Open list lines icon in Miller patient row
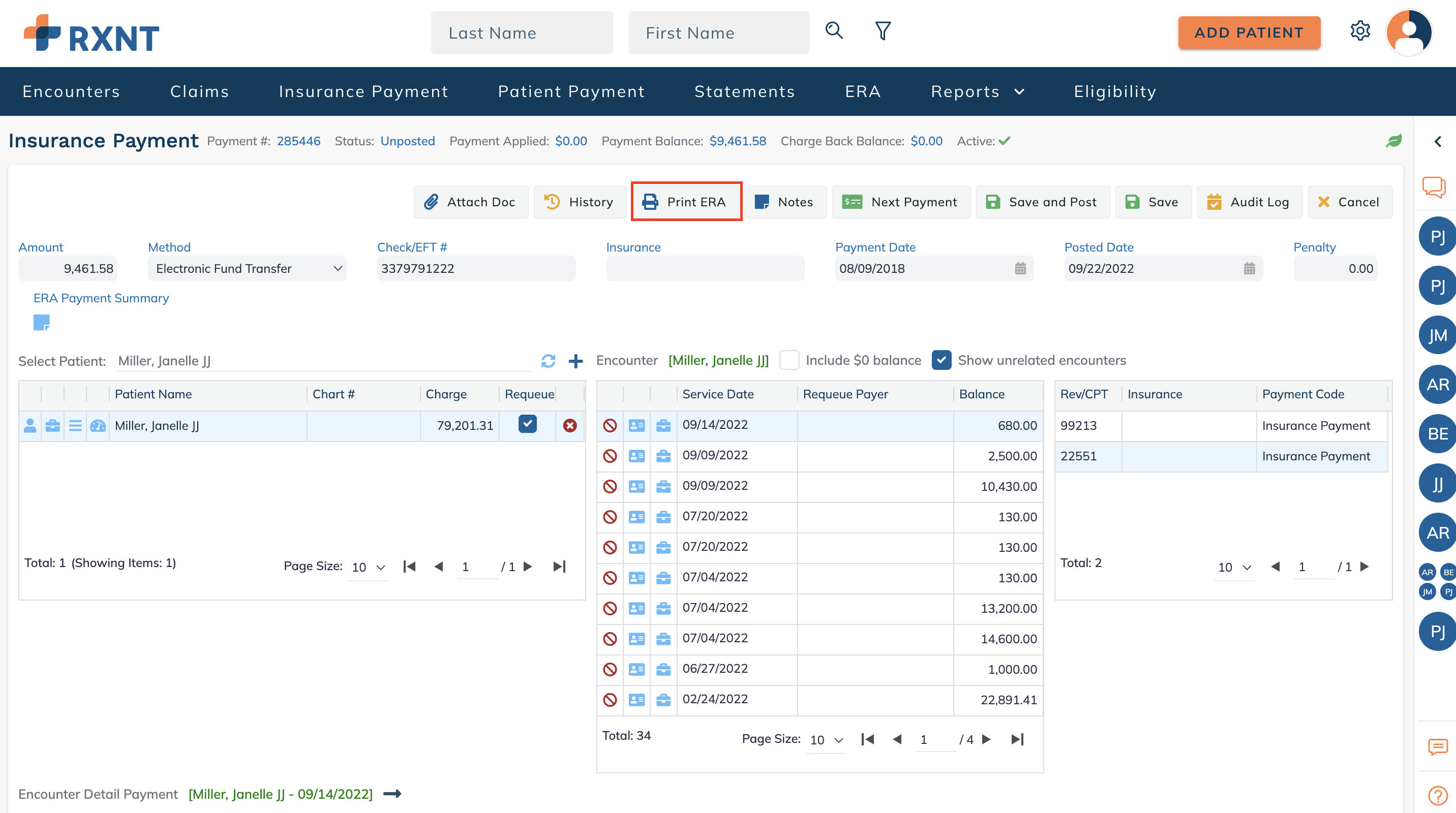Image resolution: width=1456 pixels, height=813 pixels. point(75,426)
